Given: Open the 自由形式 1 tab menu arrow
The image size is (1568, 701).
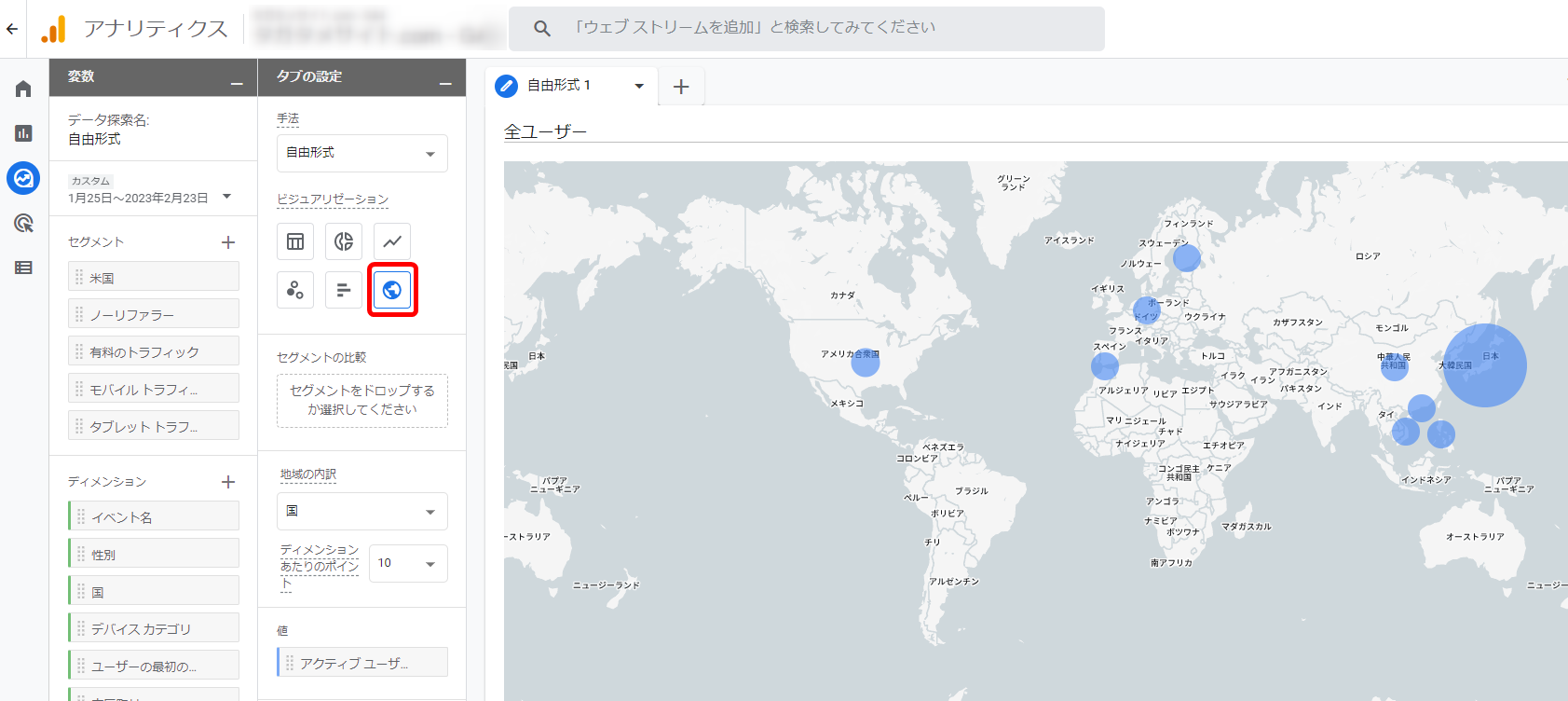Looking at the screenshot, I should pyautogui.click(x=639, y=86).
